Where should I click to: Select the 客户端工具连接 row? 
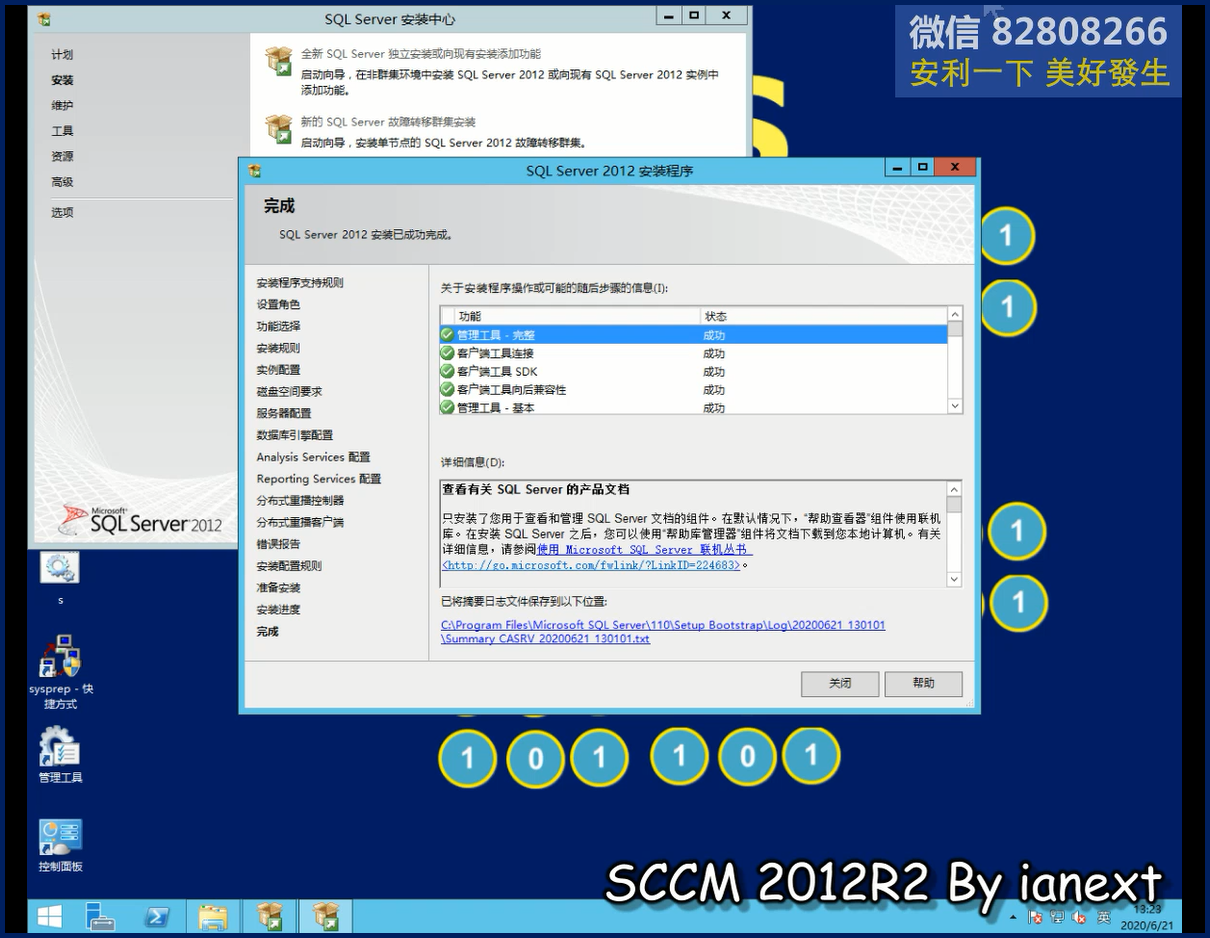(x=693, y=353)
